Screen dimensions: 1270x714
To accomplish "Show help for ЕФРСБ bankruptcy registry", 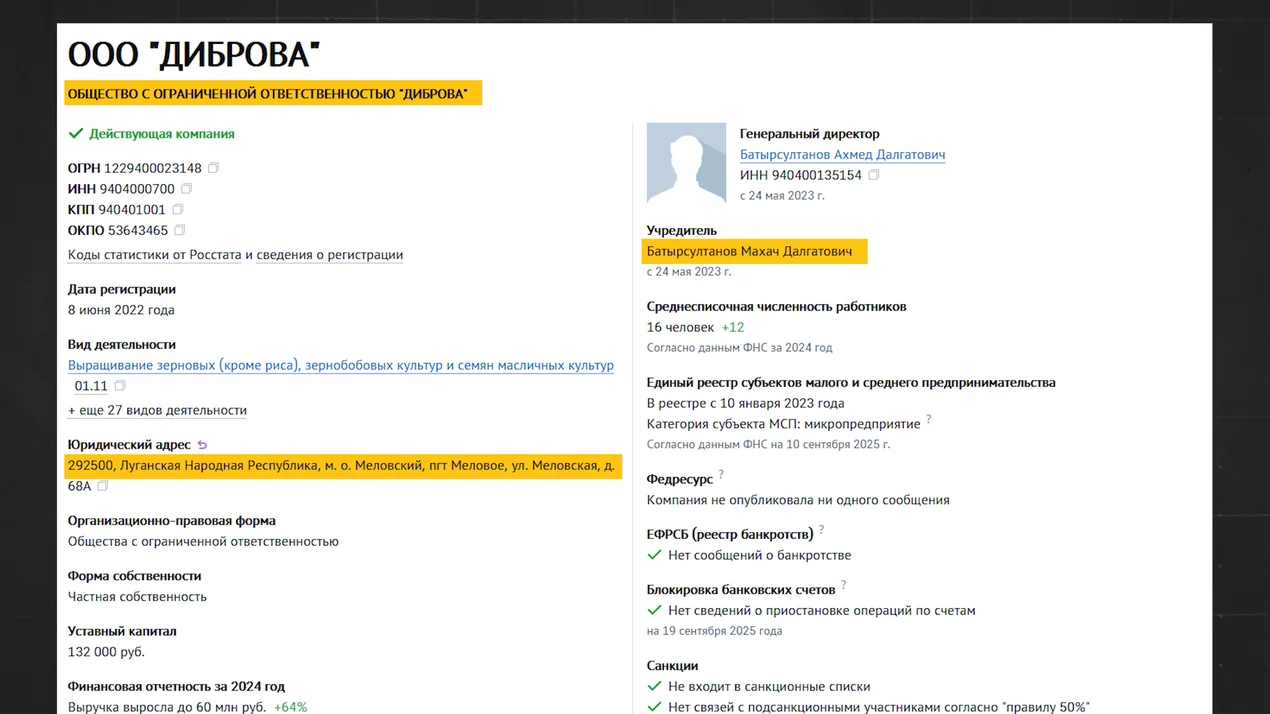I will click(822, 530).
